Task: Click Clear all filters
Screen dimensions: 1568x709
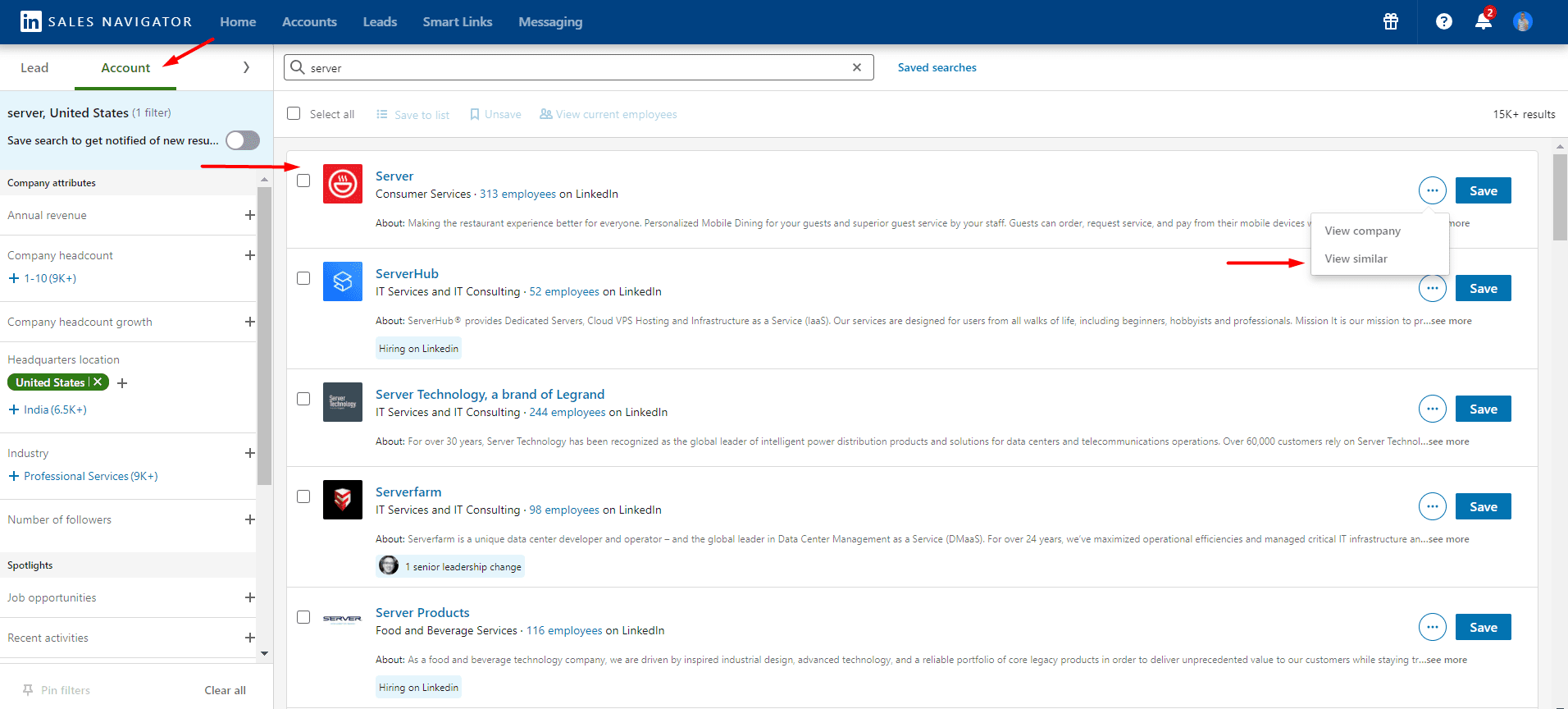Action: 225,690
